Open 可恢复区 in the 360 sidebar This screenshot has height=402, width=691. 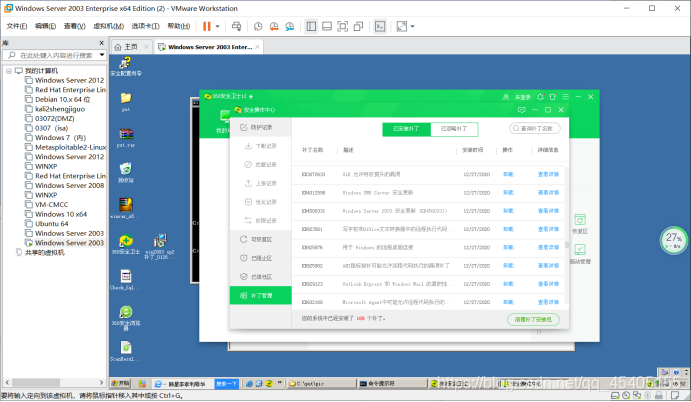tap(260, 239)
